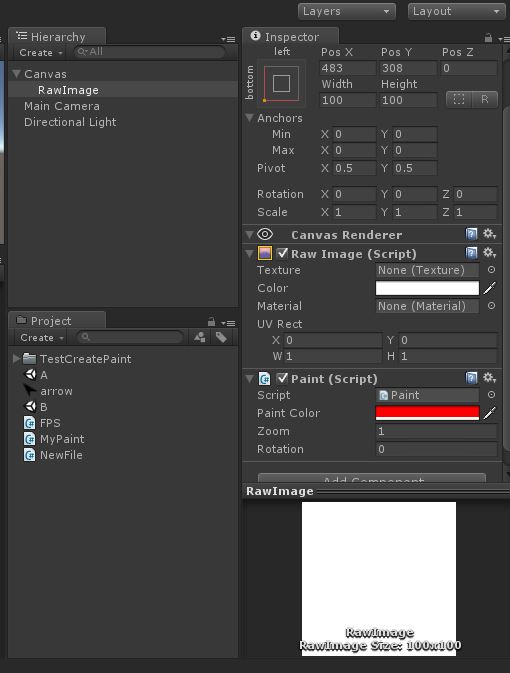Select the arrow texture asset
Screen dimensions: 510x673
click(48, 391)
